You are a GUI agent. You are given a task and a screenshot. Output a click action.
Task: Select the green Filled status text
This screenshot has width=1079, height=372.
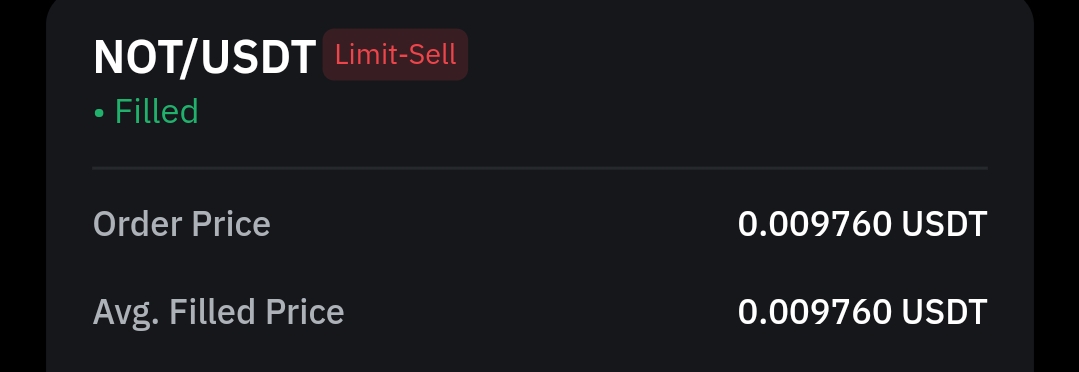click(x=156, y=111)
